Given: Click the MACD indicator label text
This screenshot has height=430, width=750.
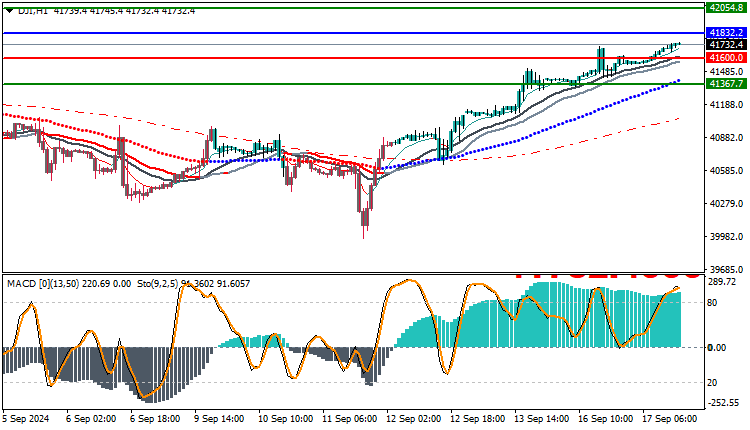Looking at the screenshot, I should click(x=69, y=284).
